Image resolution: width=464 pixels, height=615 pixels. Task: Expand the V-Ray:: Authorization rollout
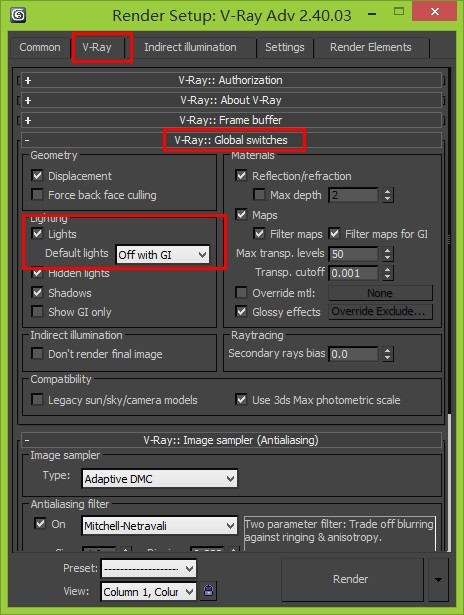[231, 80]
